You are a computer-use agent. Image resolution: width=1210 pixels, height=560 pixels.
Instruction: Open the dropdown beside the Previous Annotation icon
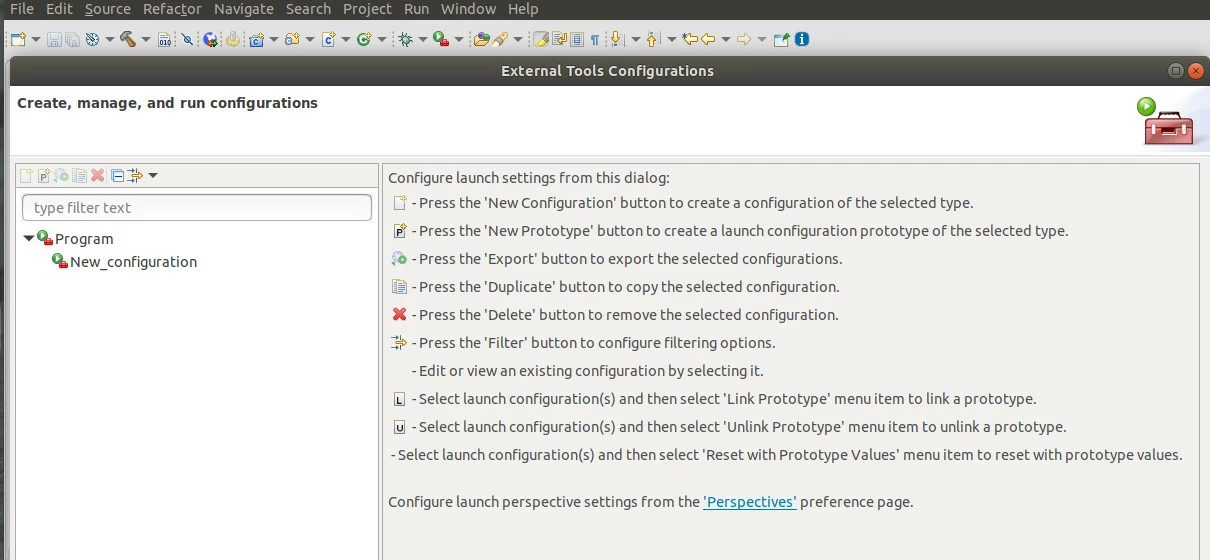(671, 40)
